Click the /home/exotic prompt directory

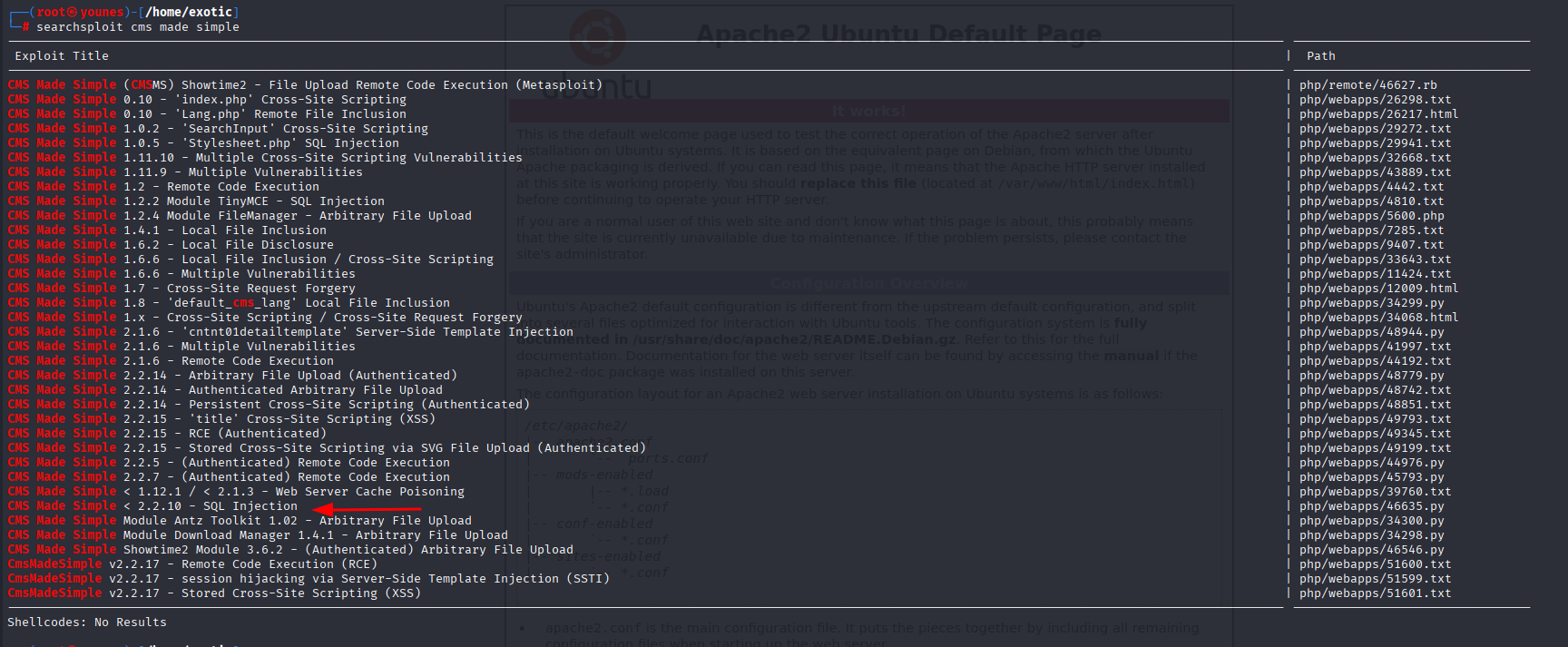189,12
